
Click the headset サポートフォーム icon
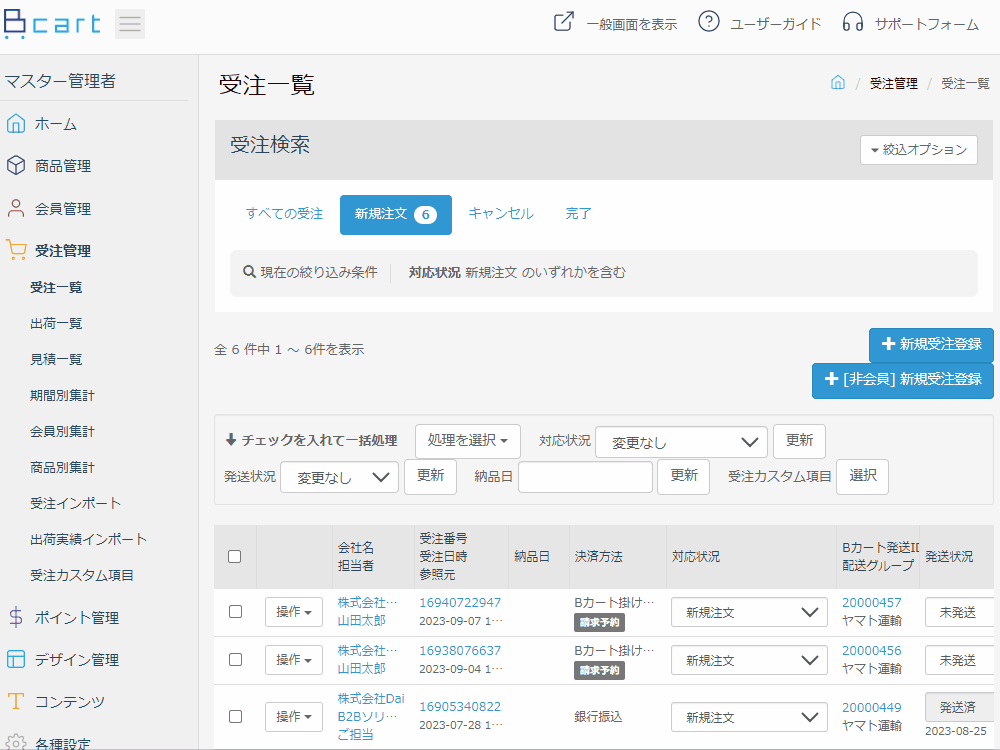point(853,22)
